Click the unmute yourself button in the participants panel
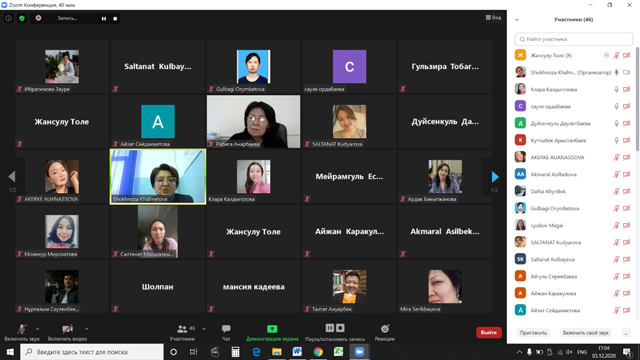640x360 pixels. (586, 333)
